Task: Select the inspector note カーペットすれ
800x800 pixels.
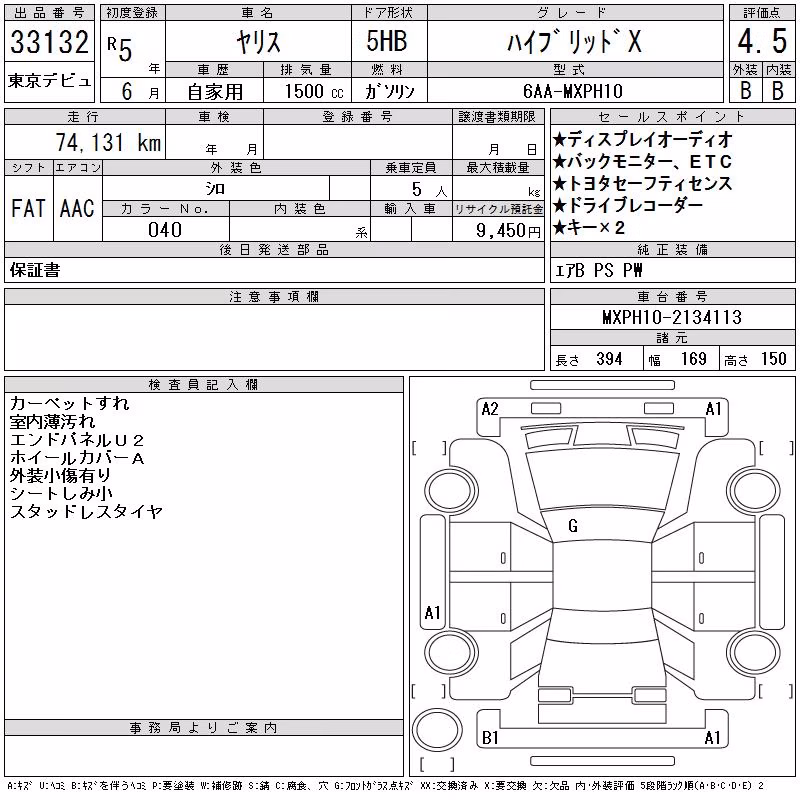Action: [x=70, y=404]
